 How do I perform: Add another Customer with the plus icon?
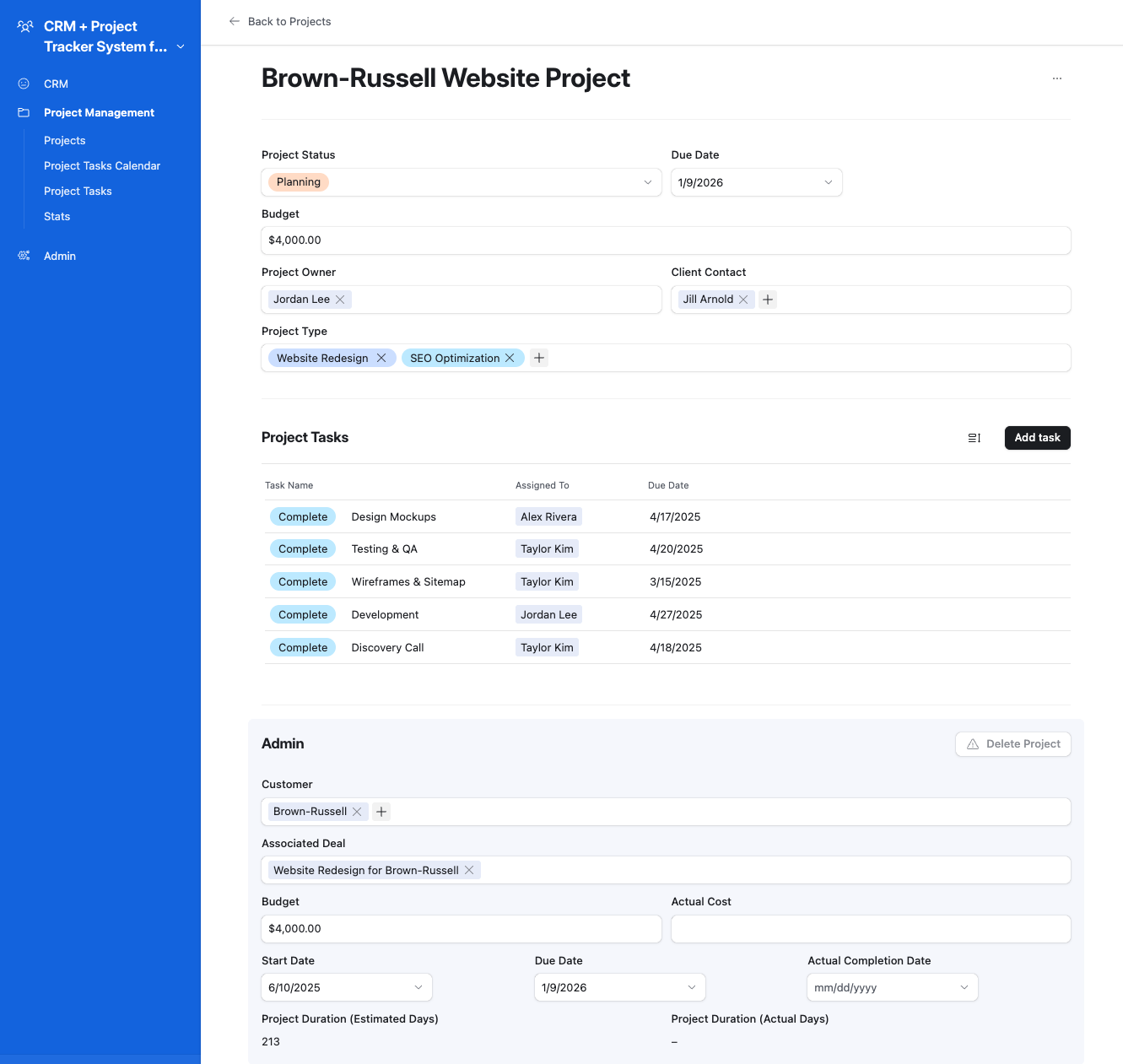pos(381,812)
